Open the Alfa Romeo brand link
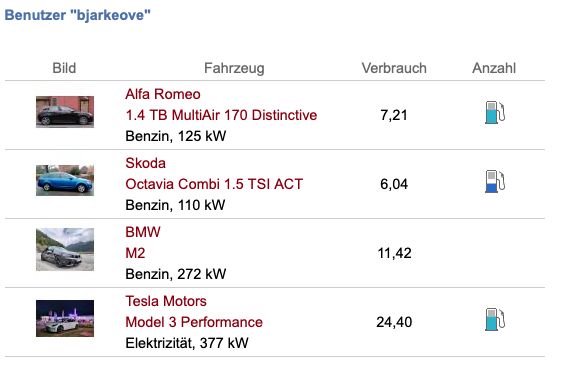 coord(163,94)
